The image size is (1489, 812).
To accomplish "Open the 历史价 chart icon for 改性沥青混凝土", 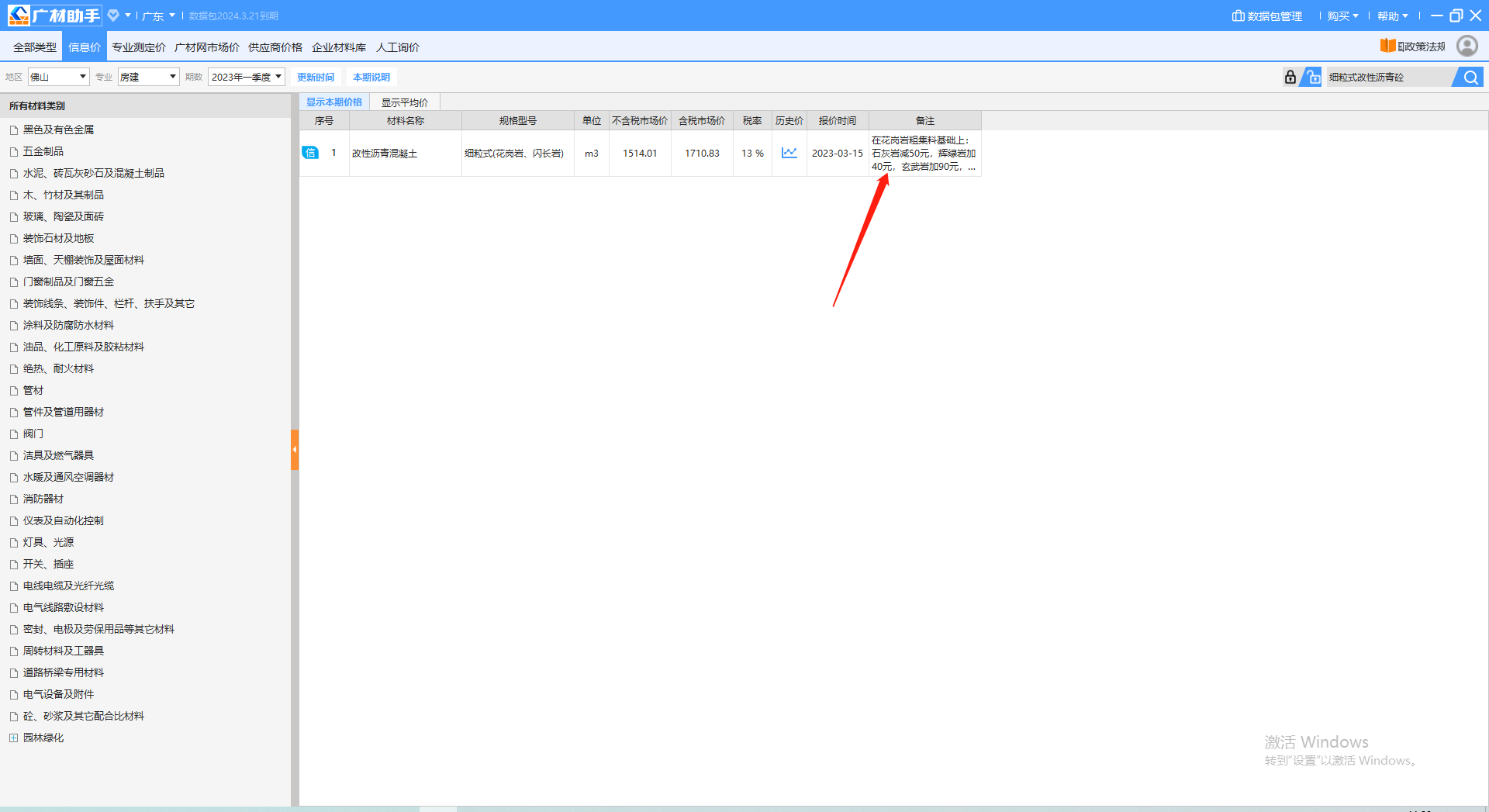I will tap(789, 153).
